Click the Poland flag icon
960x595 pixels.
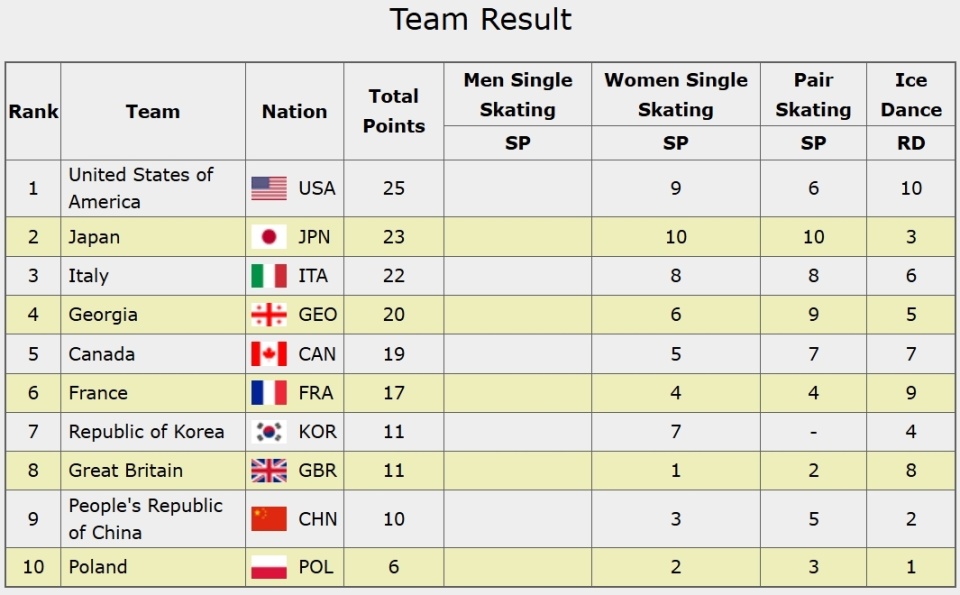(269, 567)
